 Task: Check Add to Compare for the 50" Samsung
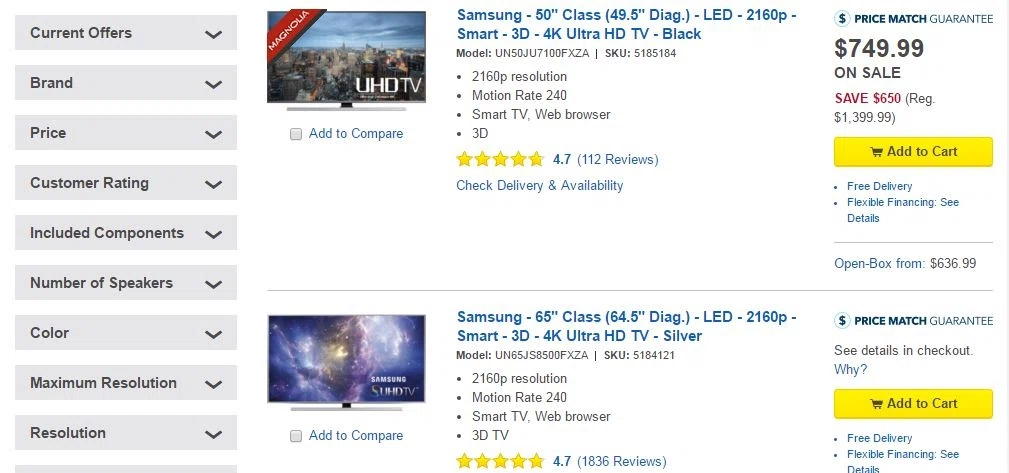295,134
